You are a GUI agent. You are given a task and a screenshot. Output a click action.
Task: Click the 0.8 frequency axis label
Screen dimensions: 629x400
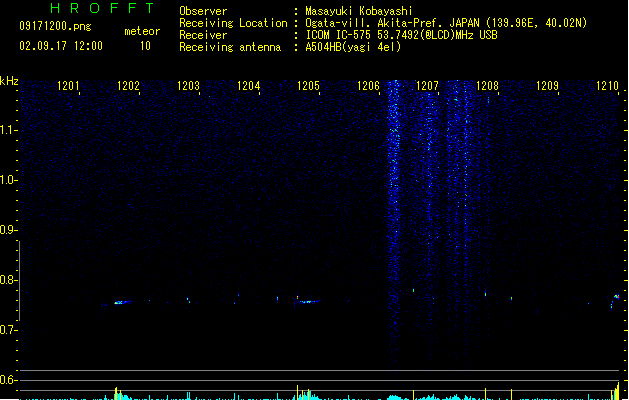pyautogui.click(x=8, y=280)
